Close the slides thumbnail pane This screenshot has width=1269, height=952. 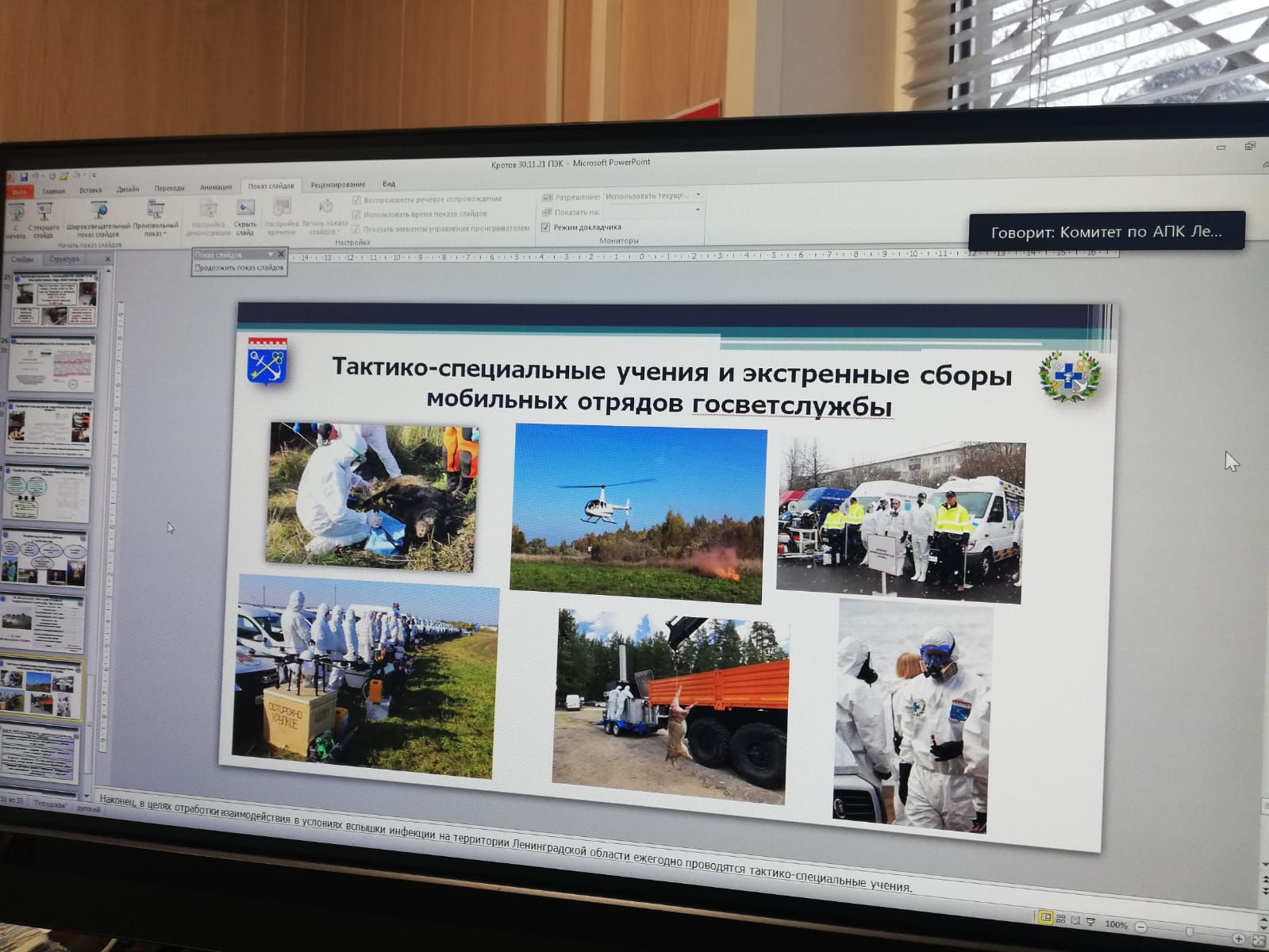[x=108, y=259]
